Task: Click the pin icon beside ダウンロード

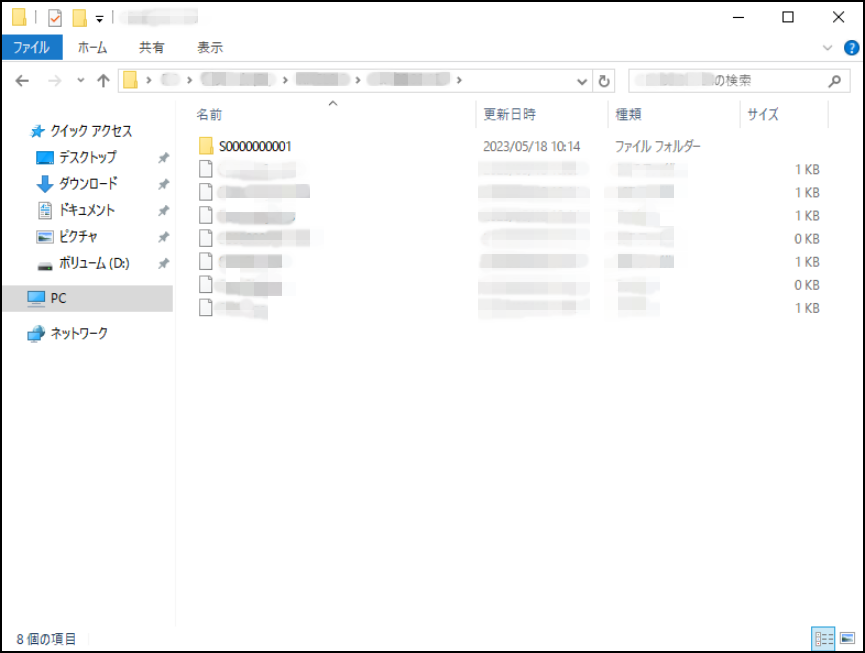Action: pos(163,184)
